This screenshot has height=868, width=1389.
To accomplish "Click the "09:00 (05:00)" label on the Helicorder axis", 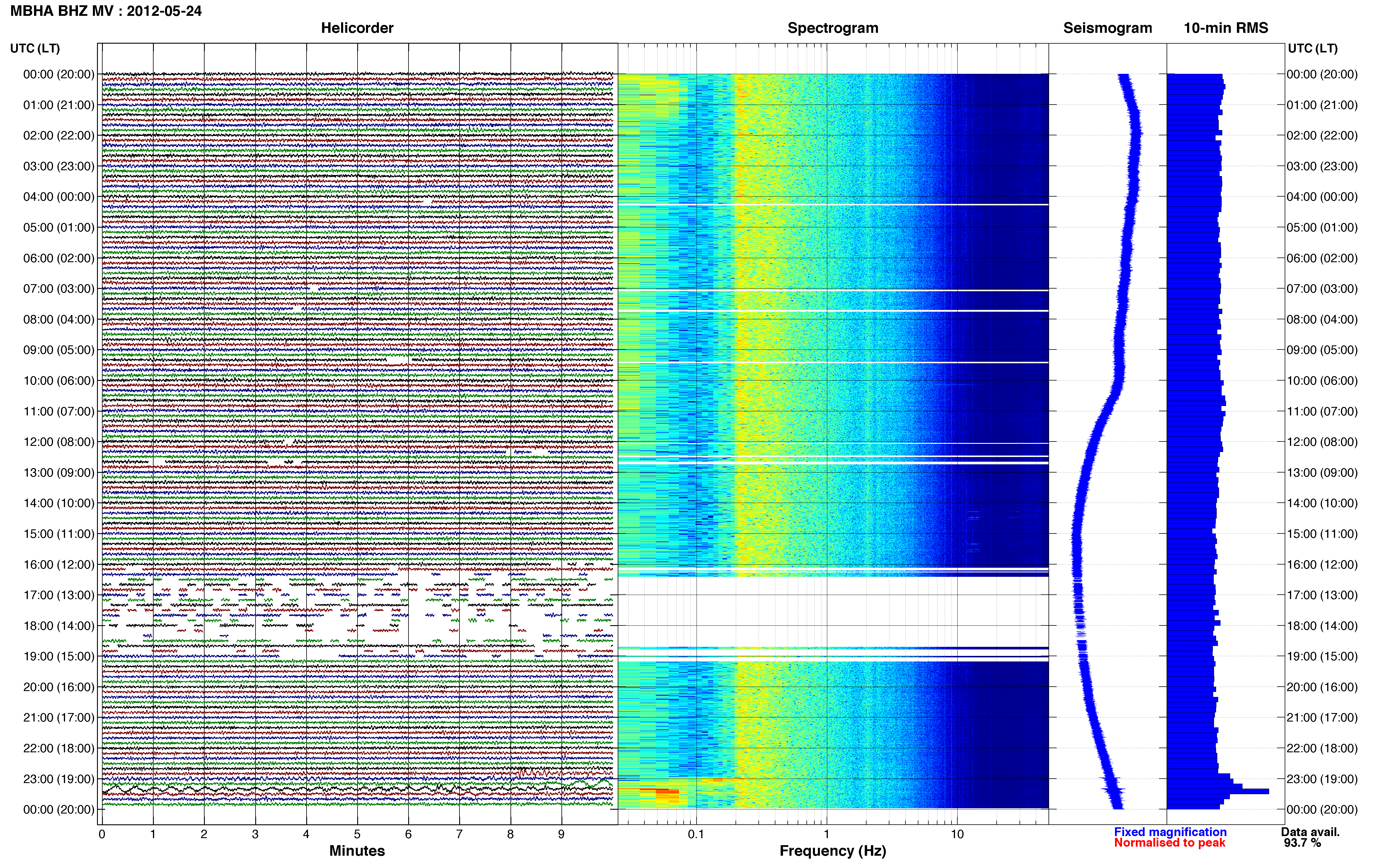I will click(59, 350).
